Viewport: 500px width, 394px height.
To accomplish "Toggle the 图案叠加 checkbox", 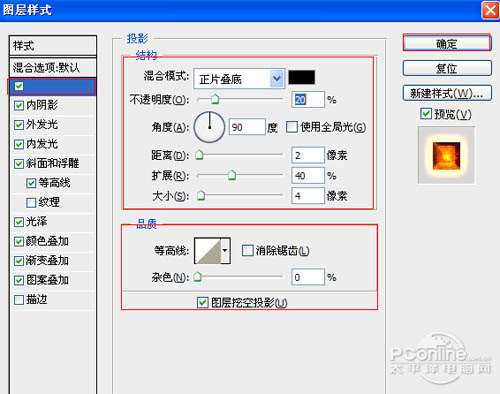I will [x=19, y=280].
